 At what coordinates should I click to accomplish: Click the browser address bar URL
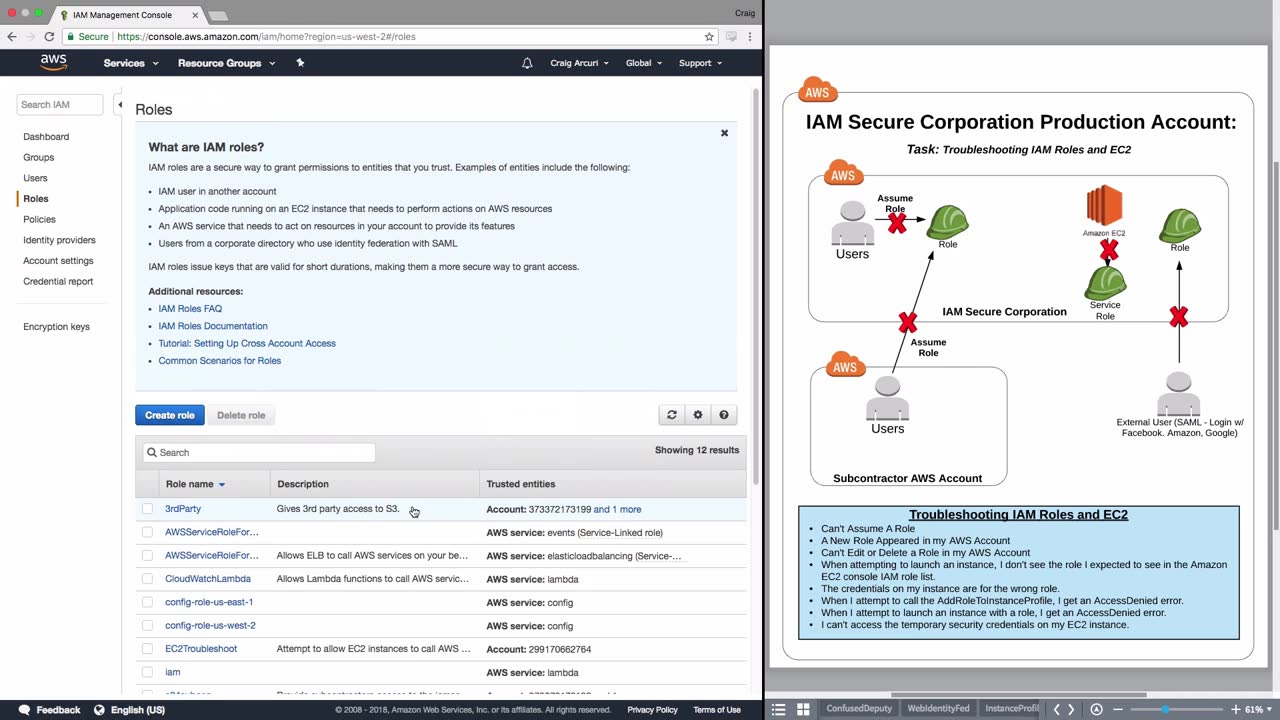(266, 37)
